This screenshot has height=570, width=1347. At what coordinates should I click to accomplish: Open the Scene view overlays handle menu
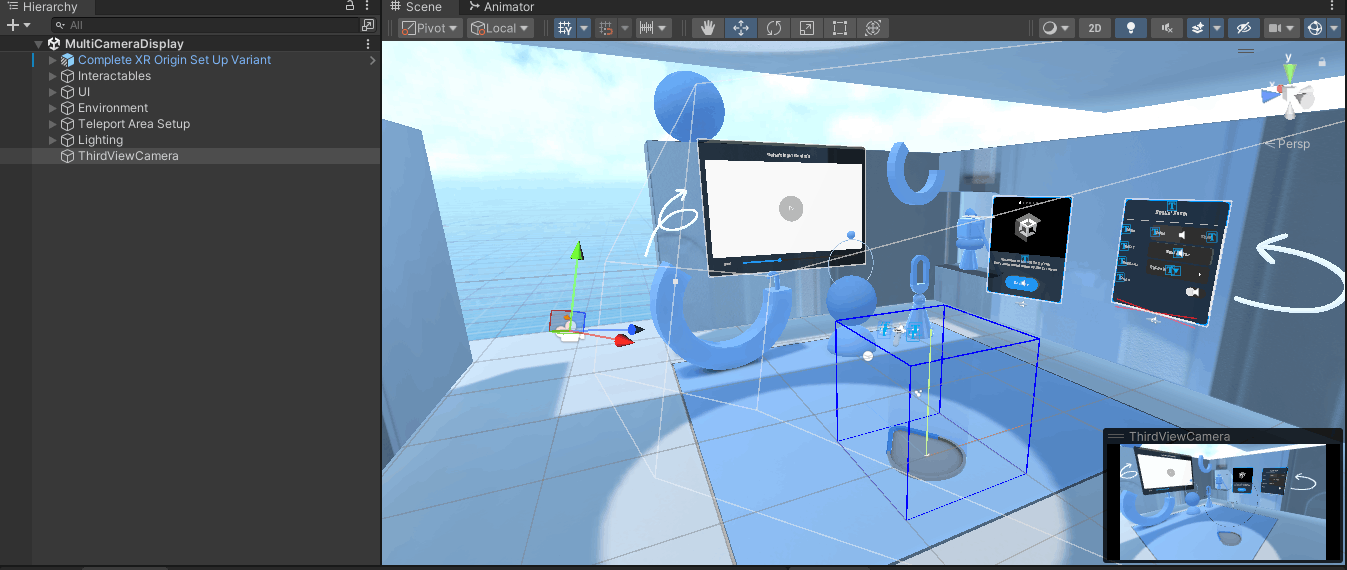click(x=1246, y=50)
